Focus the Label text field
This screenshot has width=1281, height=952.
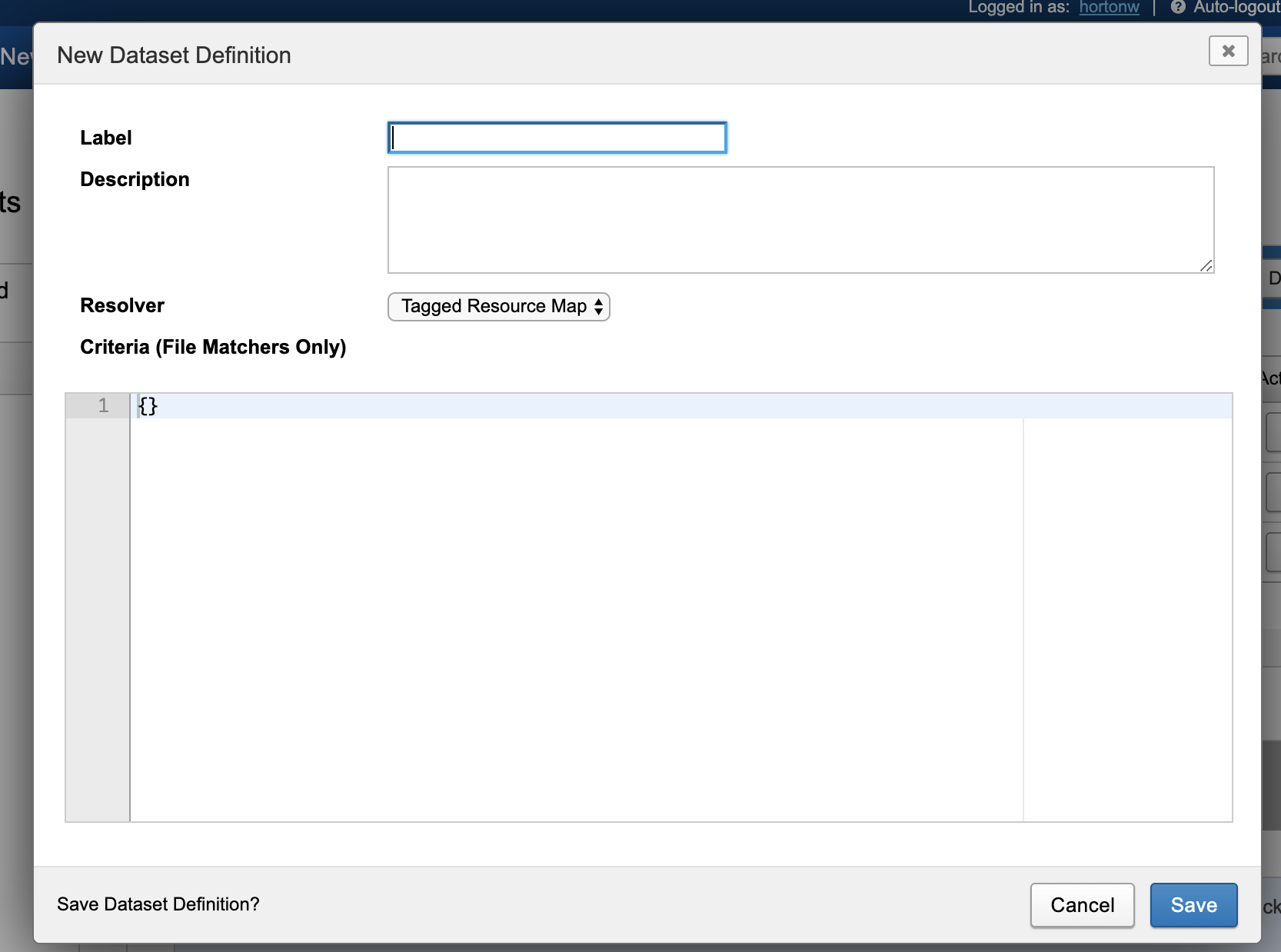(557, 138)
